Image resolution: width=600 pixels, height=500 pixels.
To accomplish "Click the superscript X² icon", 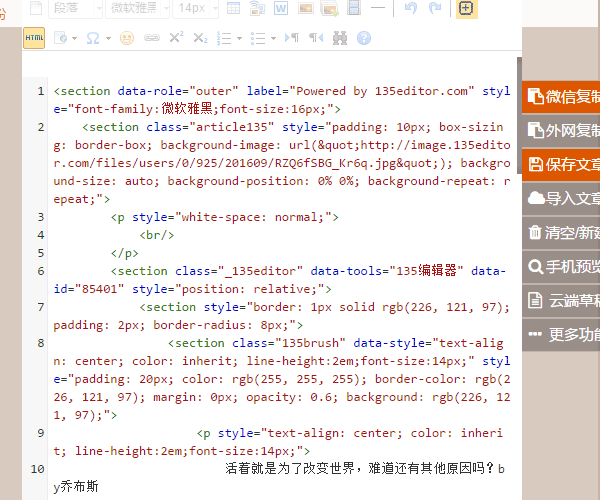I will pyautogui.click(x=176, y=38).
